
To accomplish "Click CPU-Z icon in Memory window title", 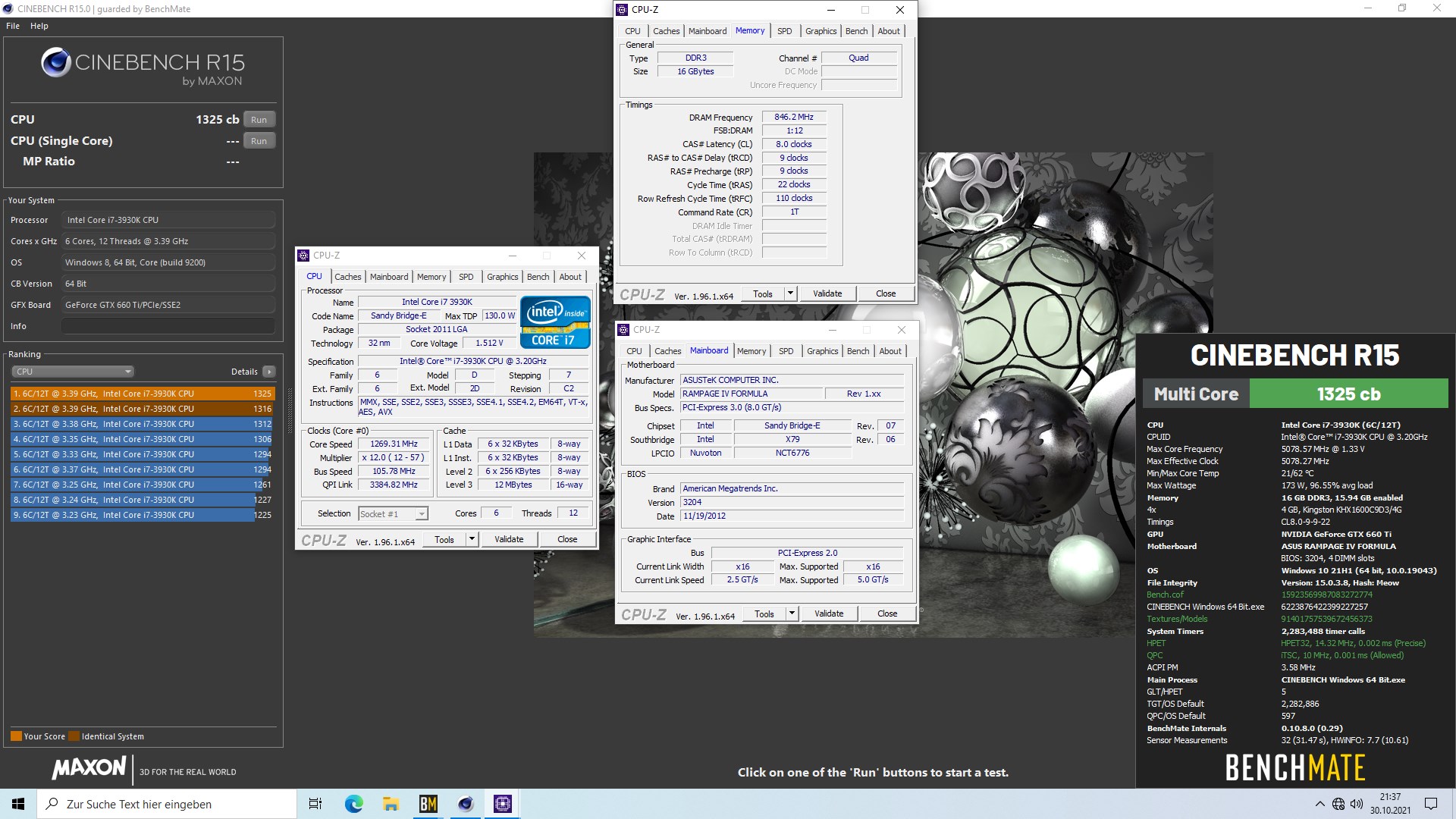I will 623,10.
